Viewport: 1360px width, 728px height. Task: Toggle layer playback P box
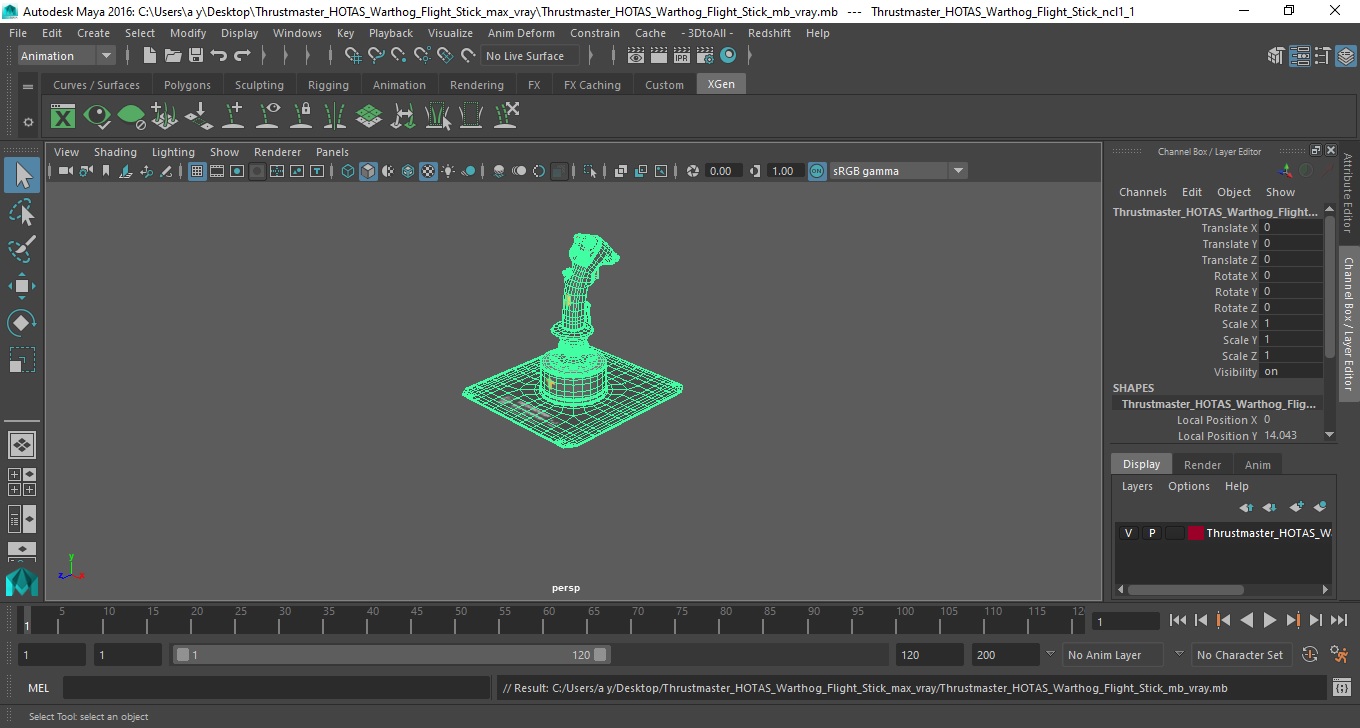(1151, 533)
